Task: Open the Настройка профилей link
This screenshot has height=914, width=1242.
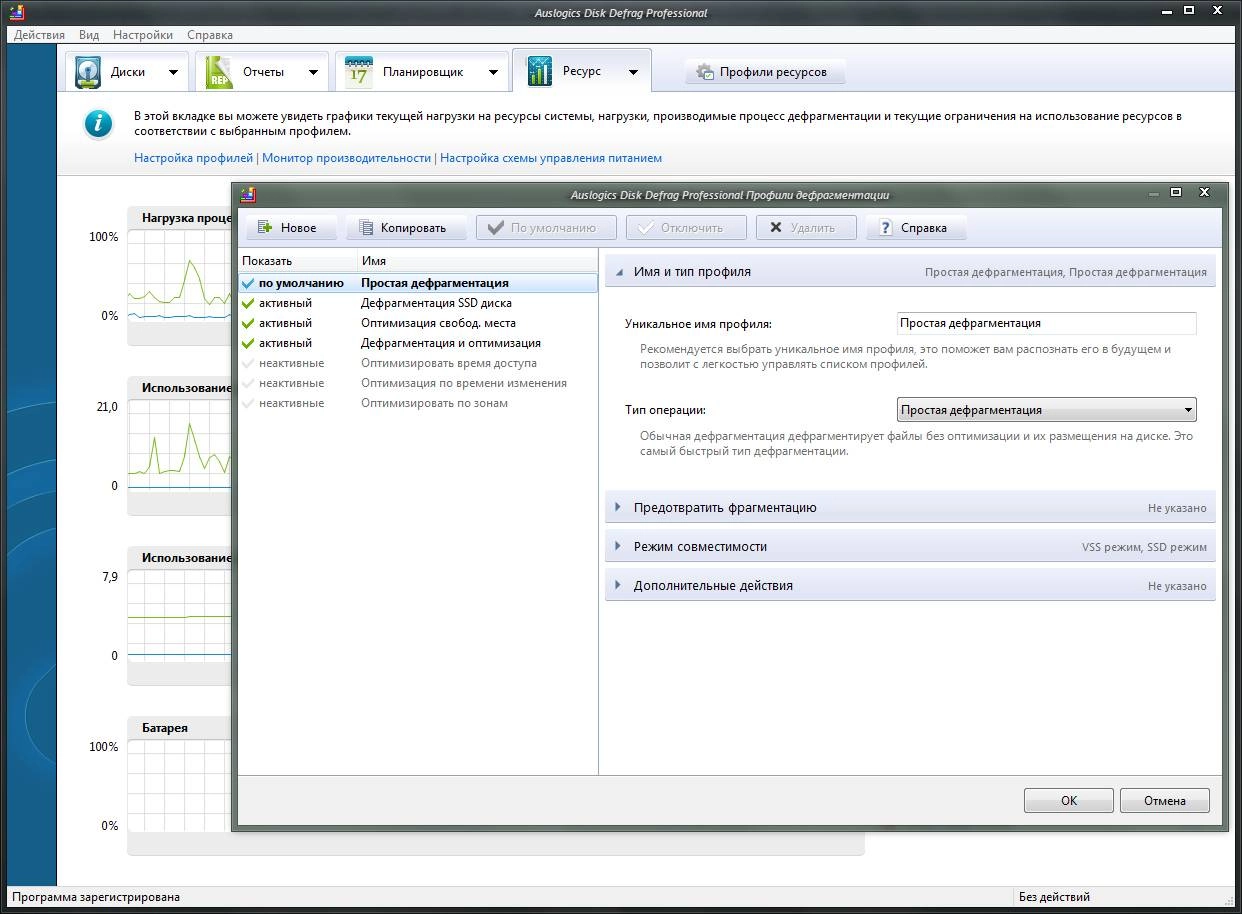Action: pyautogui.click(x=193, y=158)
